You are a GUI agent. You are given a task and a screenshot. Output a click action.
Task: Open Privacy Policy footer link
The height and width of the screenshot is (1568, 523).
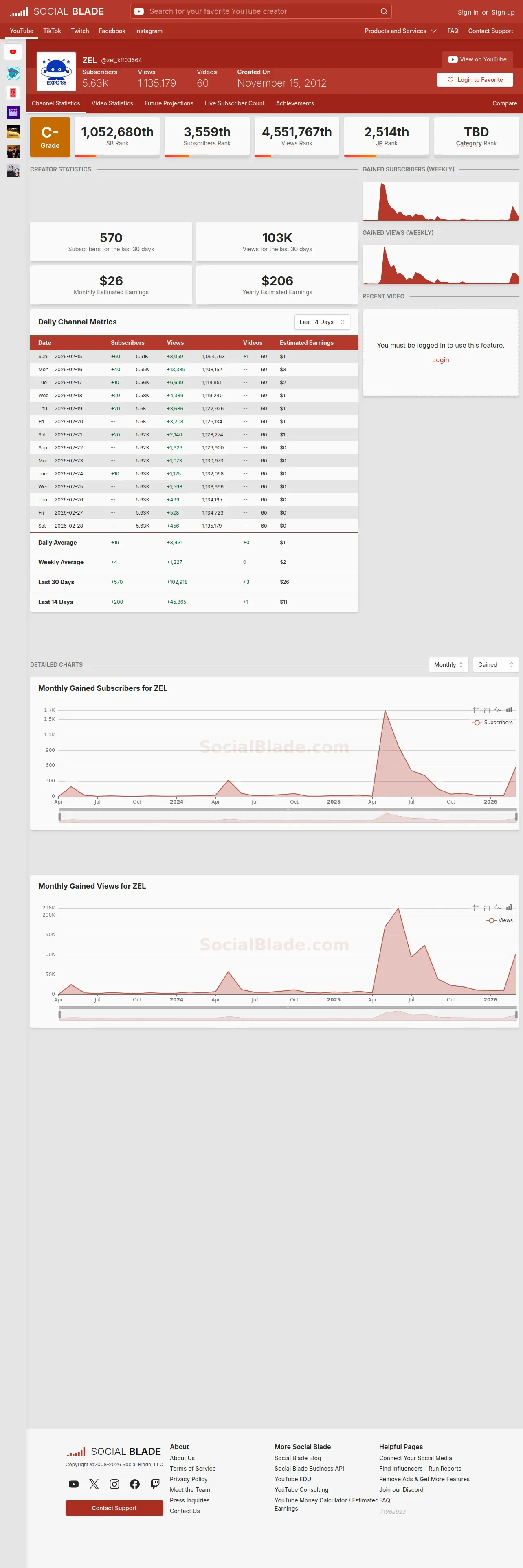click(189, 1479)
